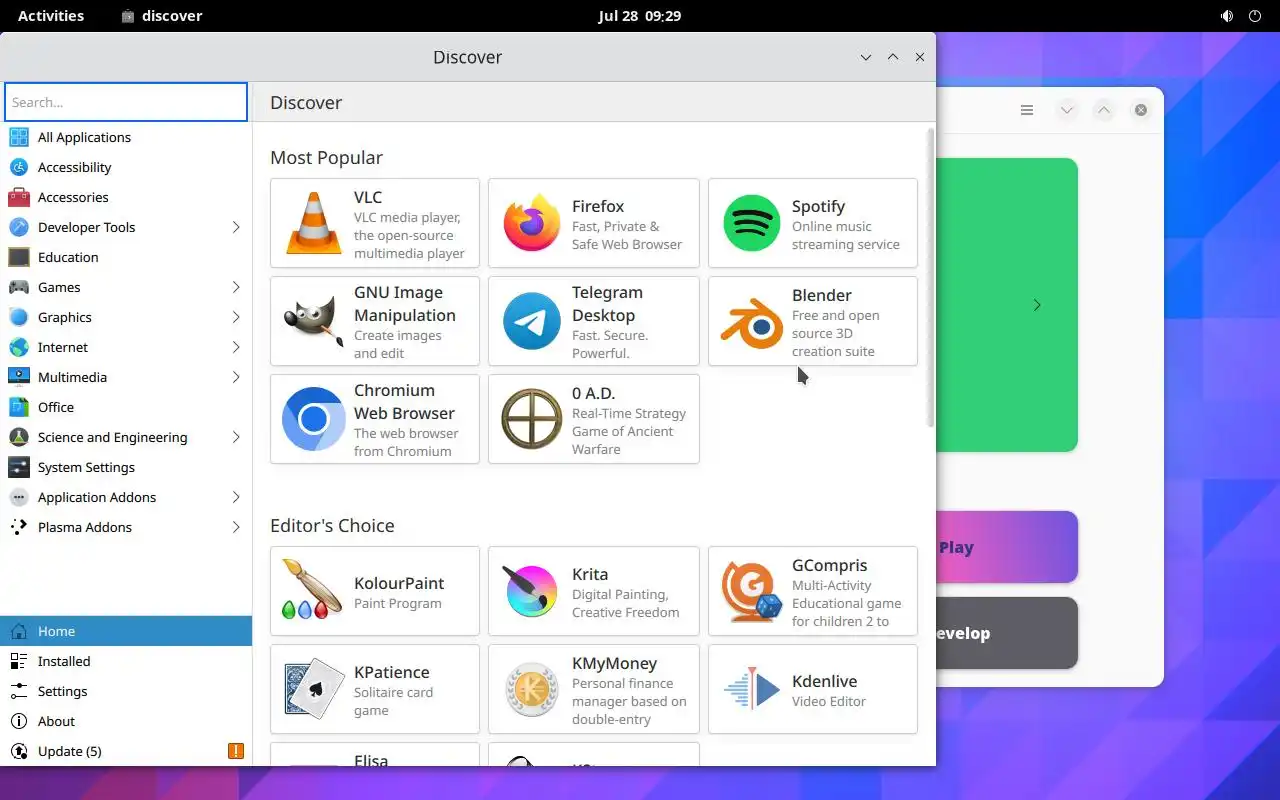Screen dimensions: 1280x800
Task: Click the Science and Engineering flask icon
Action: tap(19, 437)
